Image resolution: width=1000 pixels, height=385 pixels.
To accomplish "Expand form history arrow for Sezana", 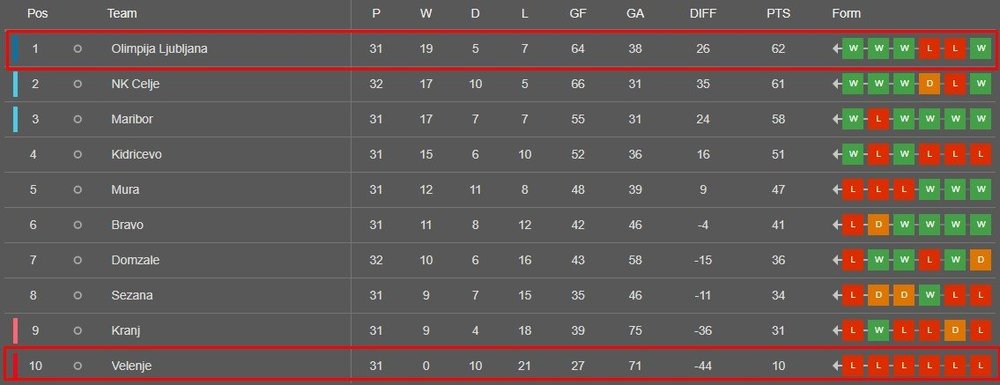I will [x=837, y=296].
